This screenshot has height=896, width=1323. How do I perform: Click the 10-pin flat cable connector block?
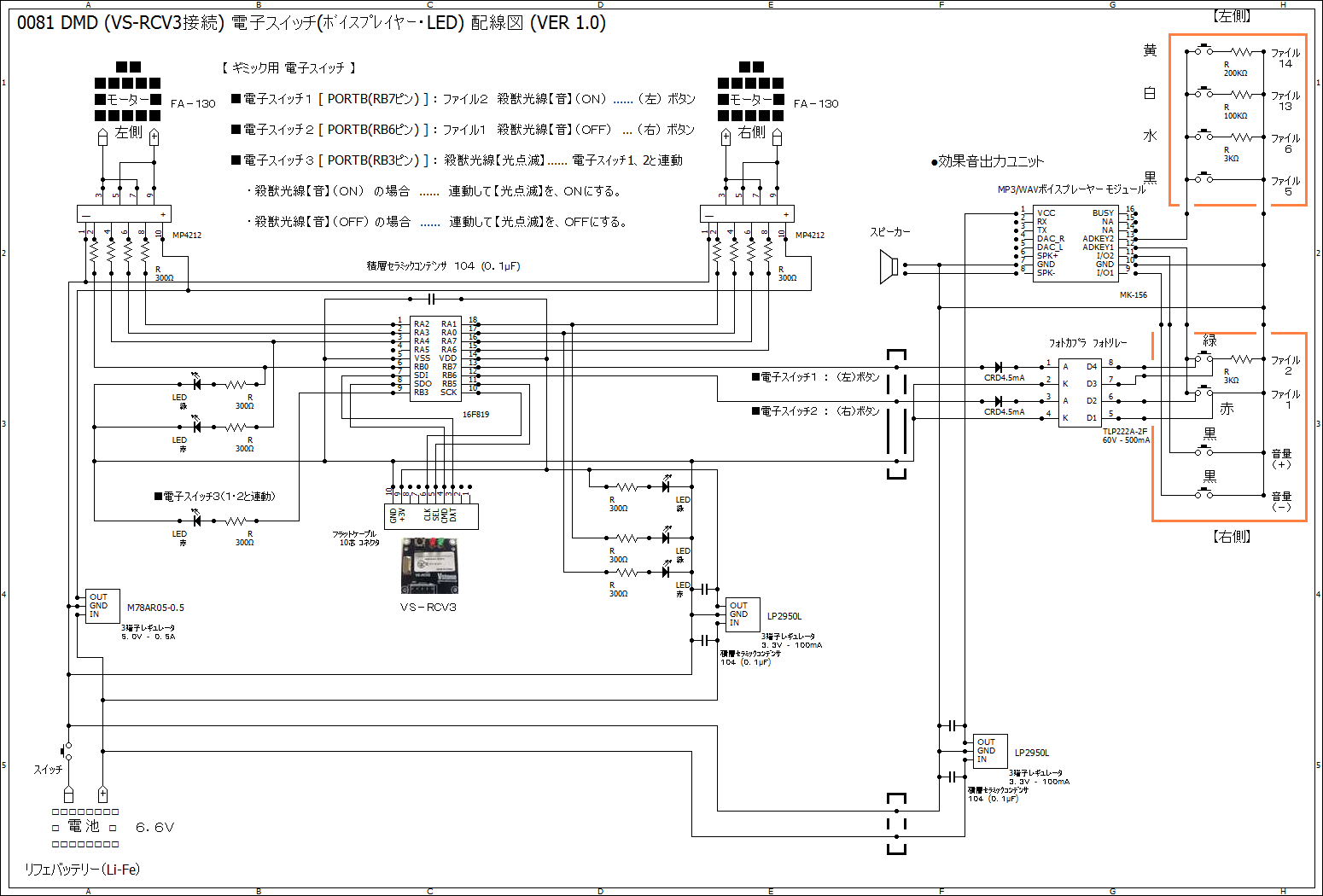click(x=433, y=516)
